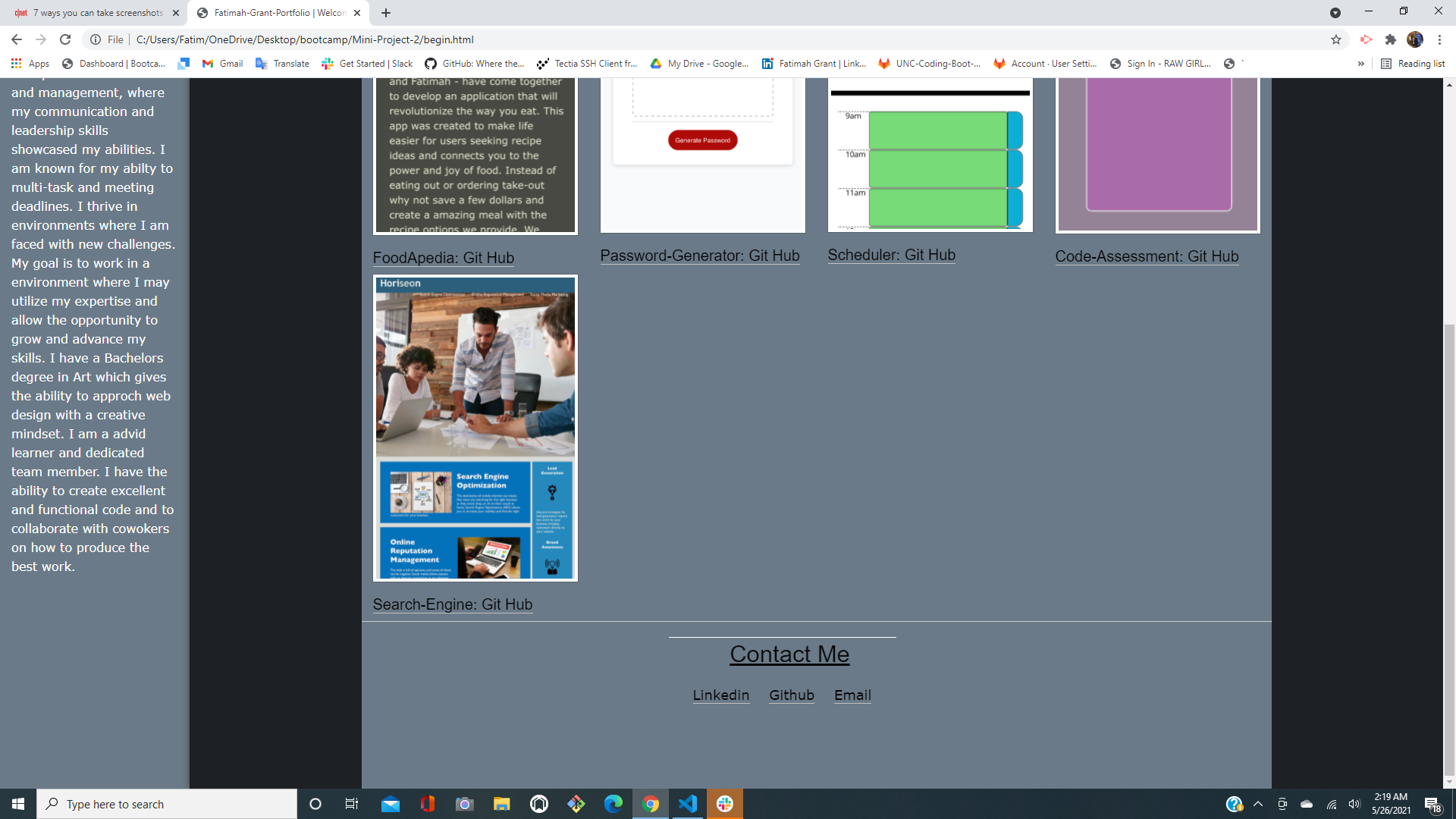This screenshot has width=1456, height=819.
Task: Open the Chrome three-dot menu
Action: tap(1439, 39)
